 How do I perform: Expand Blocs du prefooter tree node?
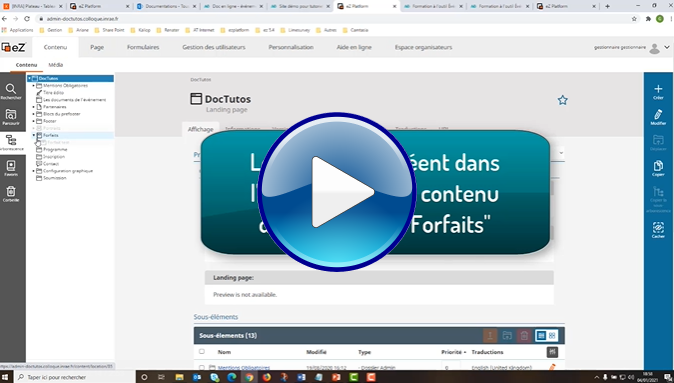click(34, 114)
